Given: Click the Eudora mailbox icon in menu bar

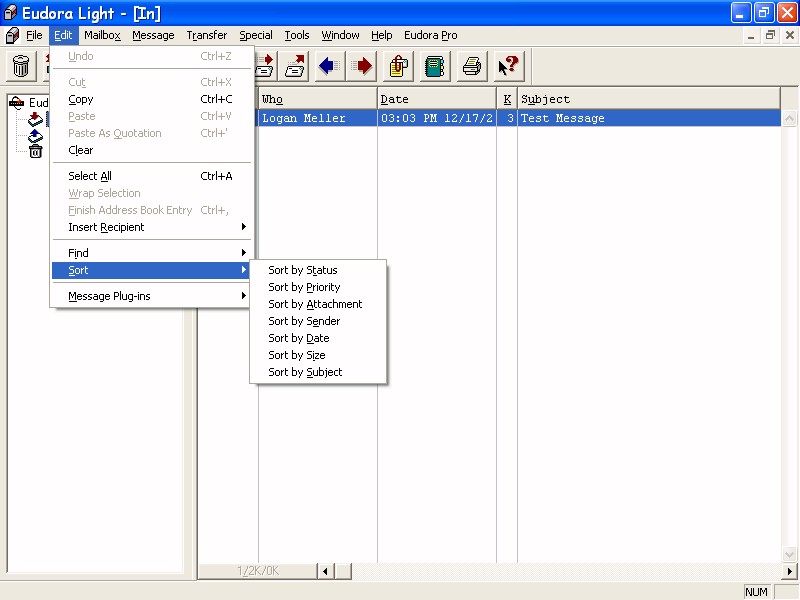Looking at the screenshot, I should [12, 35].
